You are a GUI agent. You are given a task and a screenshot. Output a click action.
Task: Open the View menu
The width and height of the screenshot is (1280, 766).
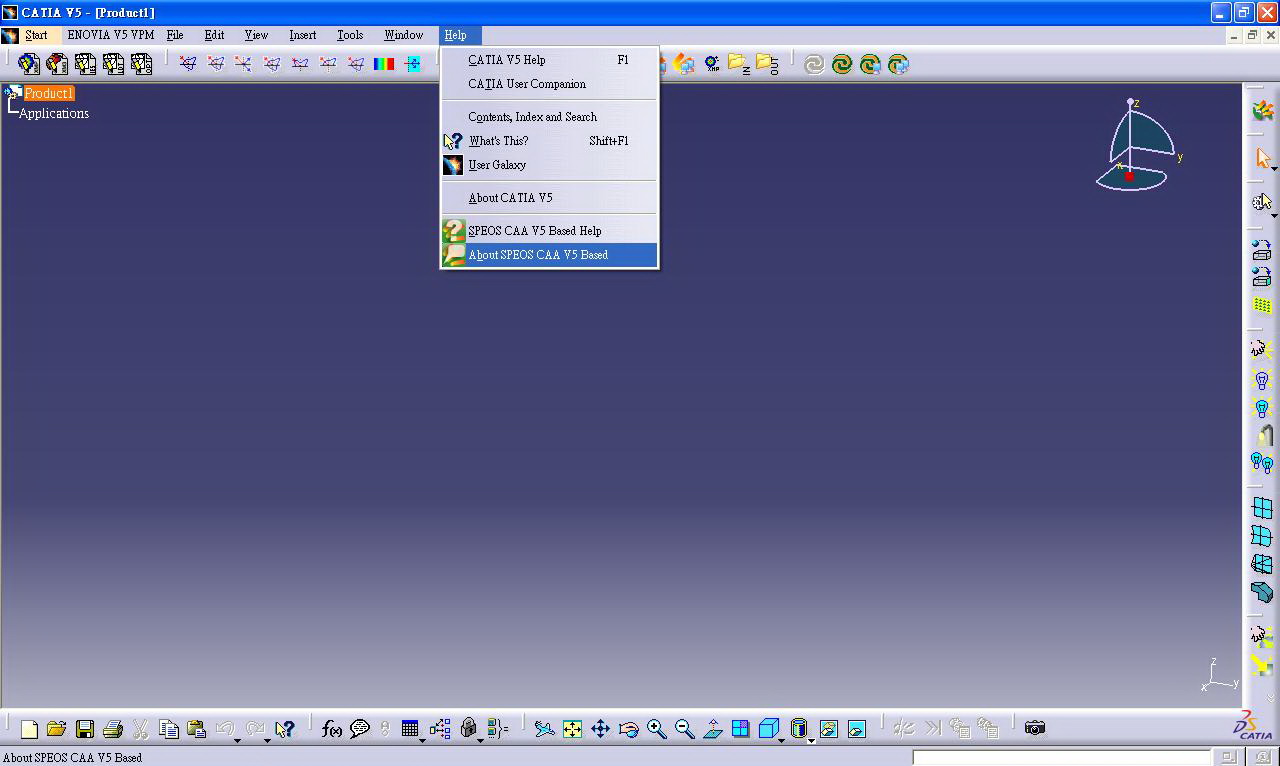coord(256,35)
